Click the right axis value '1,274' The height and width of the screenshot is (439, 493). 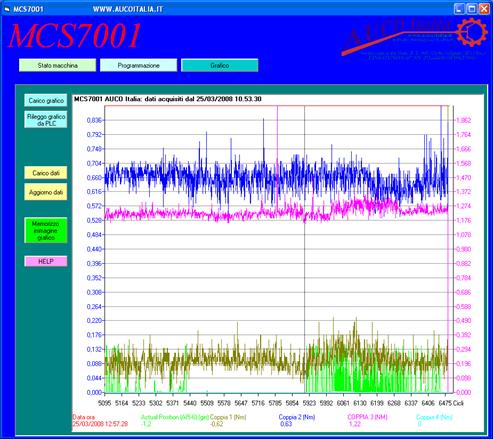click(463, 206)
